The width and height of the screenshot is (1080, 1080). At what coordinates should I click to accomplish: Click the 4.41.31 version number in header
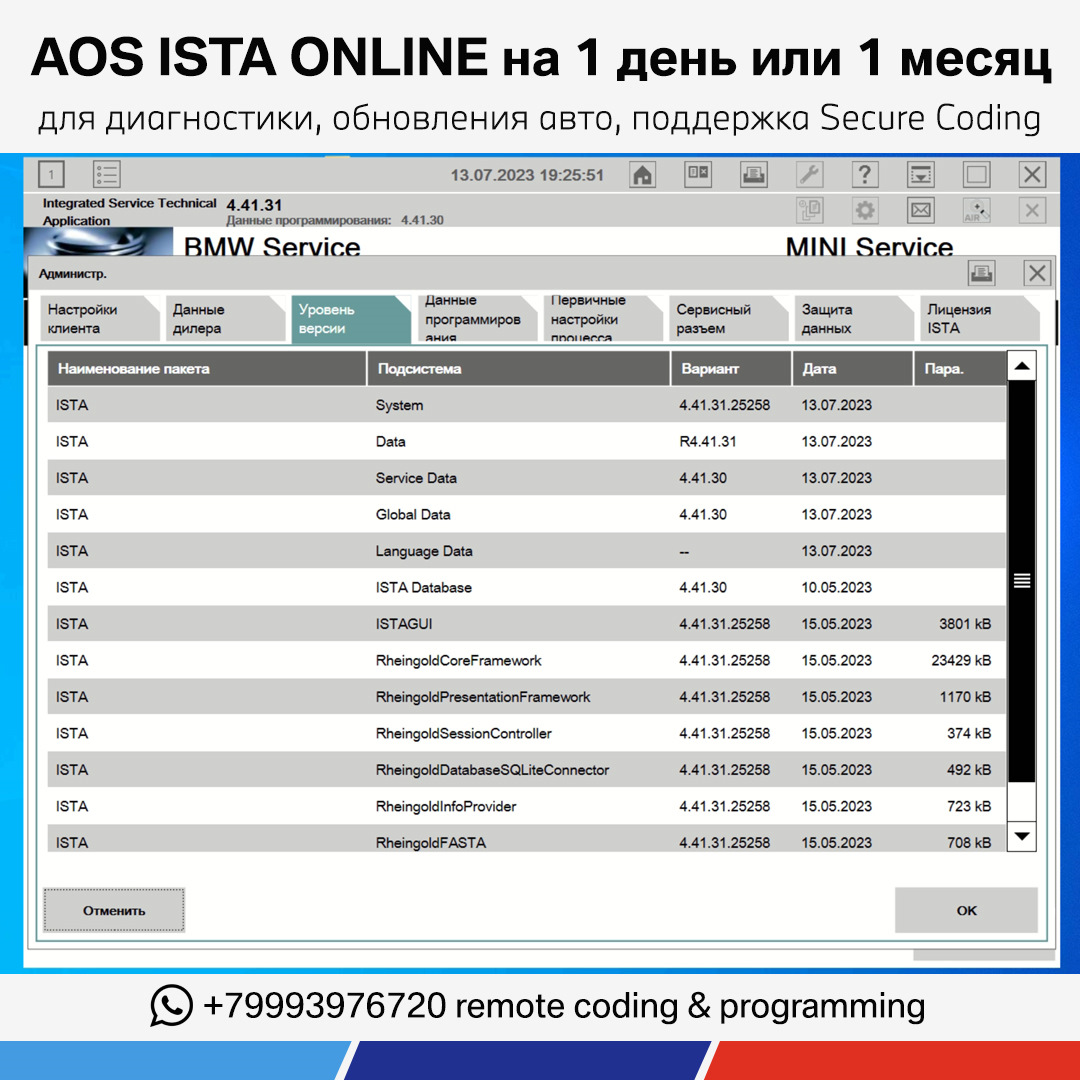coord(254,205)
